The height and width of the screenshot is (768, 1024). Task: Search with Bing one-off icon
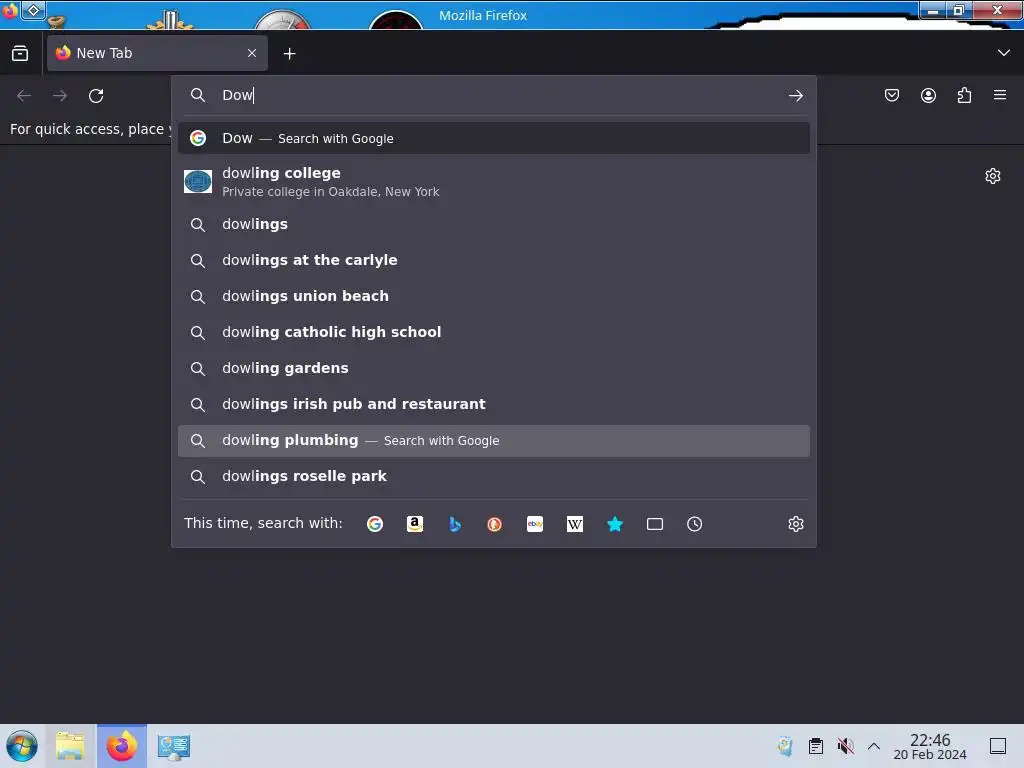tap(455, 524)
